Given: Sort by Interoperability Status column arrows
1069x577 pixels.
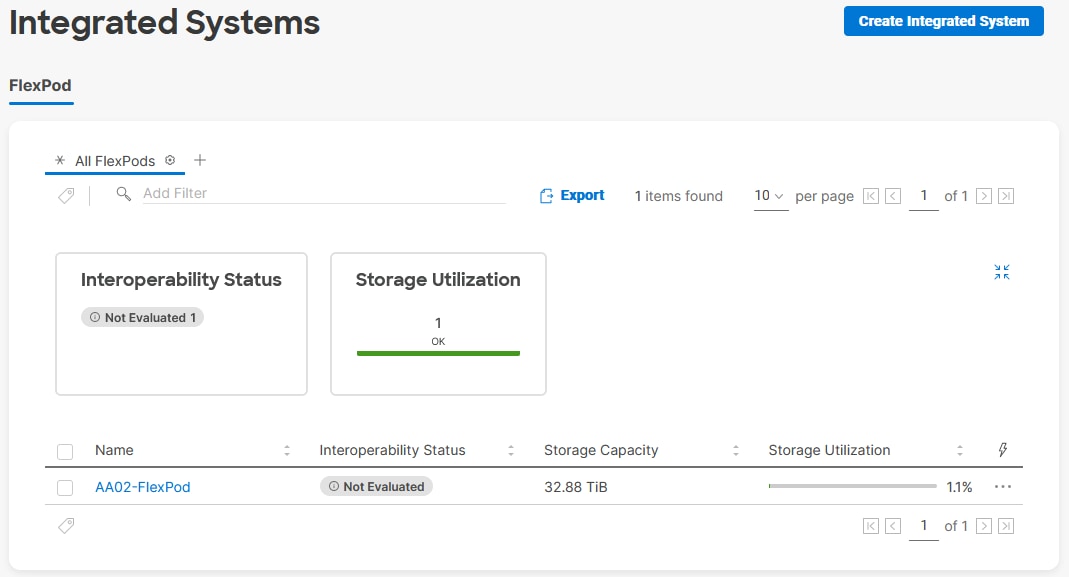Looking at the screenshot, I should [x=511, y=450].
